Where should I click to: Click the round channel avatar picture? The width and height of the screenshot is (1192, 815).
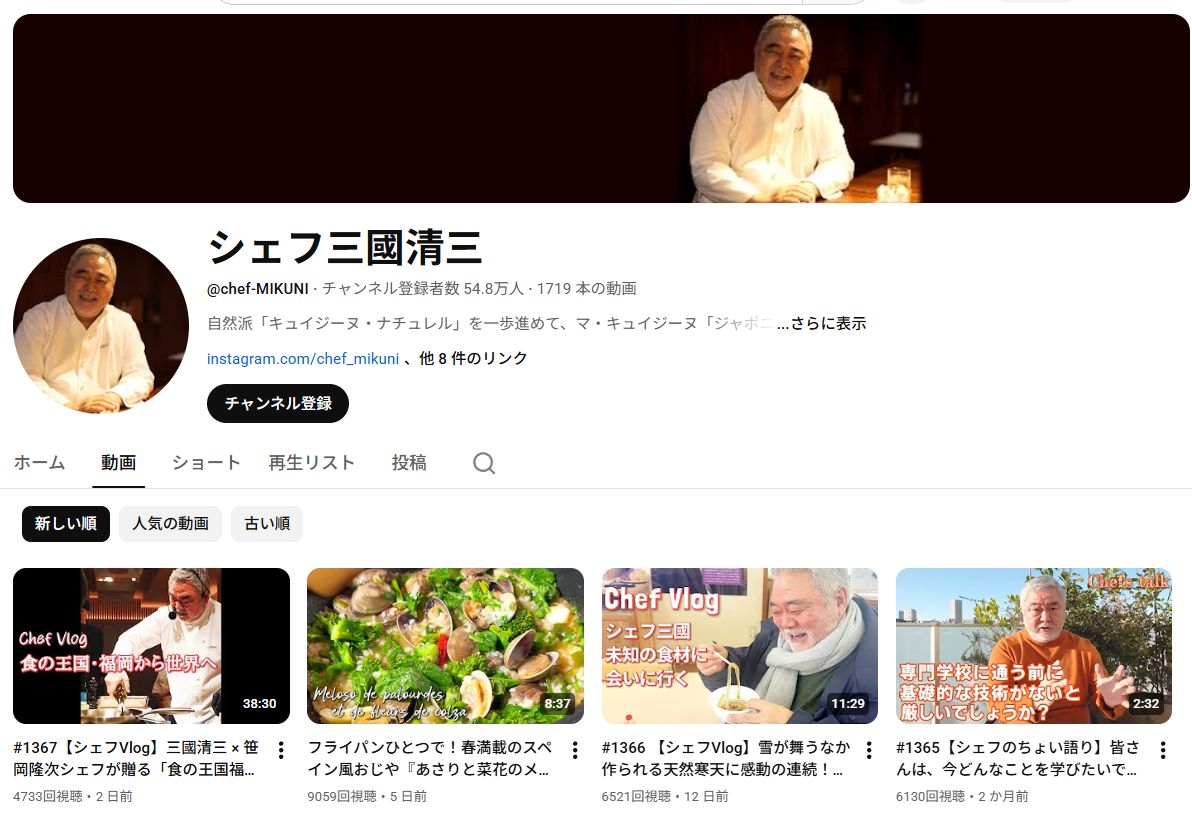pos(101,326)
